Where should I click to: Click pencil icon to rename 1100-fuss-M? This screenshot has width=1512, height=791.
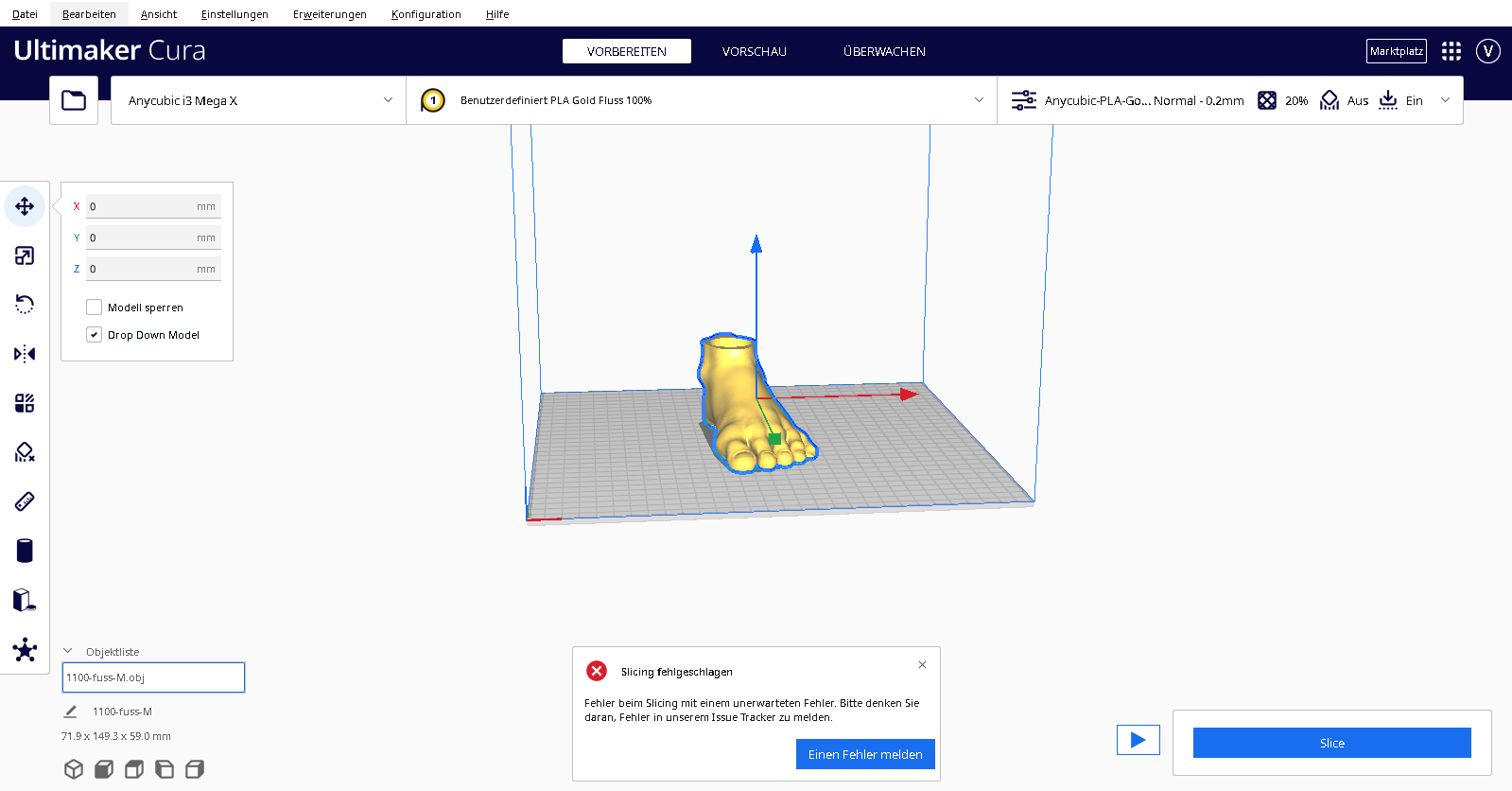[x=71, y=712]
